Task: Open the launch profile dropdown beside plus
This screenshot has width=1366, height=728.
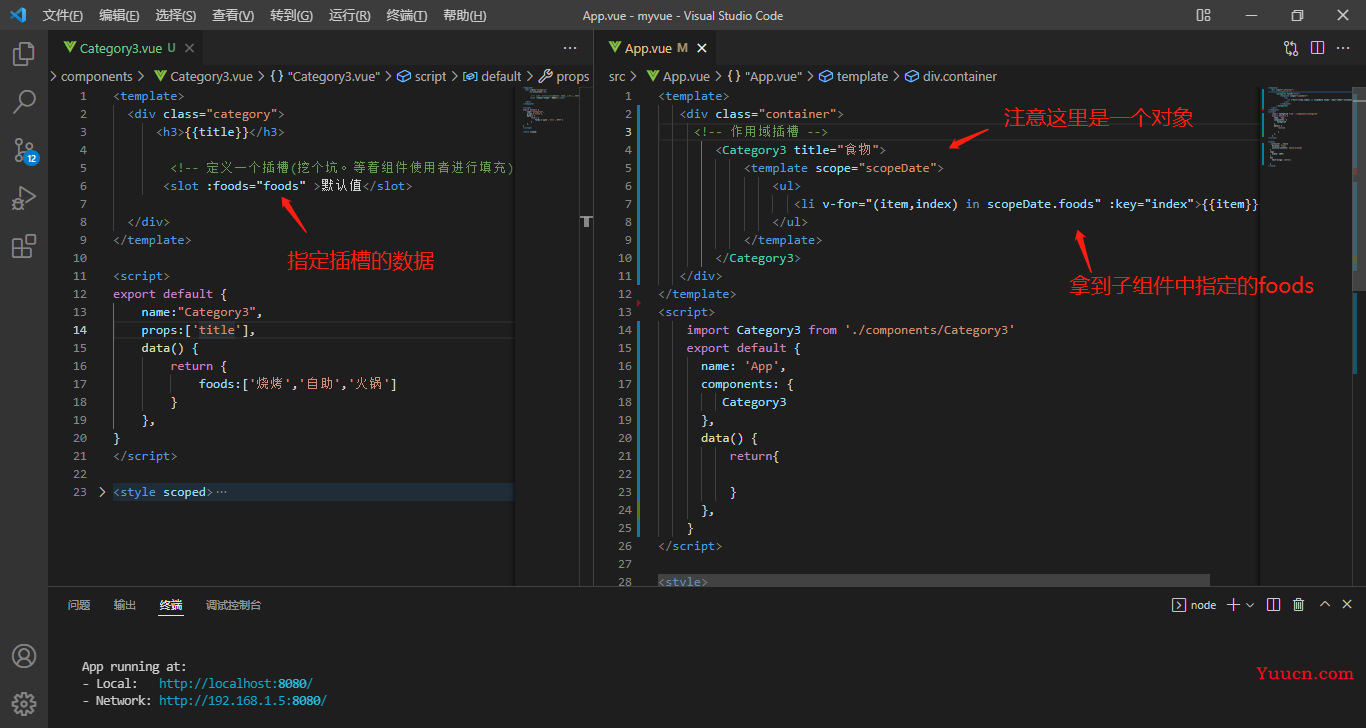Action: pos(1250,605)
